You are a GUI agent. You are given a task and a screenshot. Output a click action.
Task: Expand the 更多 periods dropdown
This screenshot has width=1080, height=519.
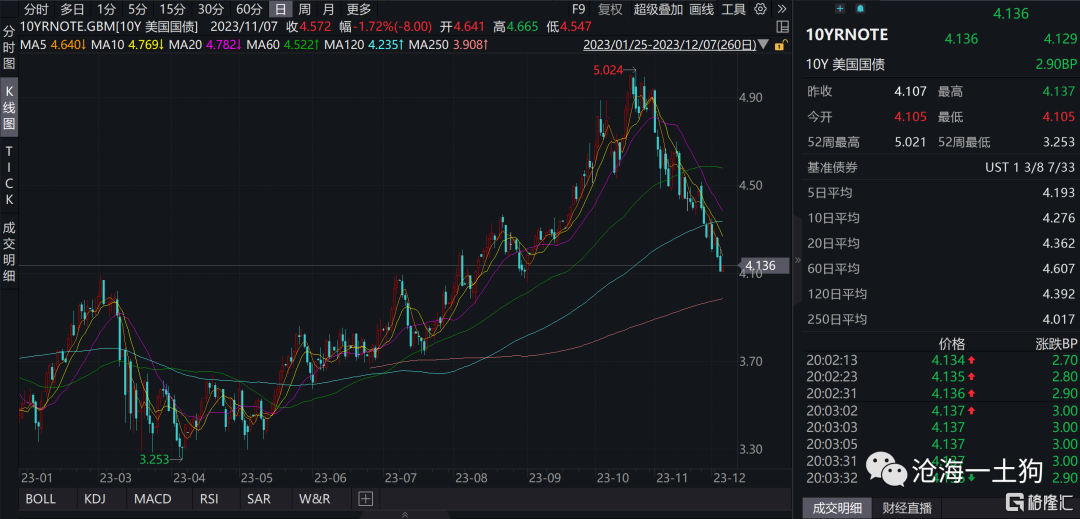pyautogui.click(x=359, y=9)
